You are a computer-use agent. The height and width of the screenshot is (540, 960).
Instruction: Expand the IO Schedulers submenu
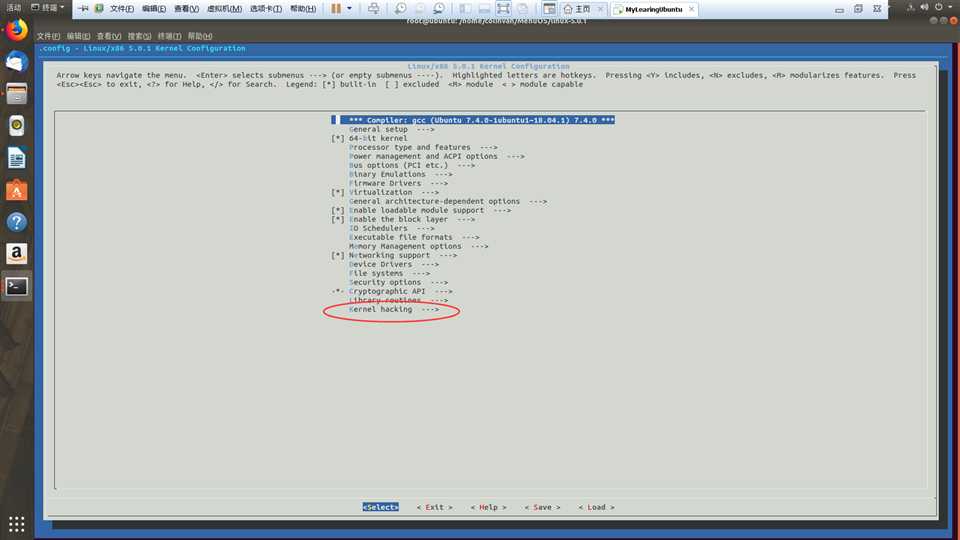point(391,228)
